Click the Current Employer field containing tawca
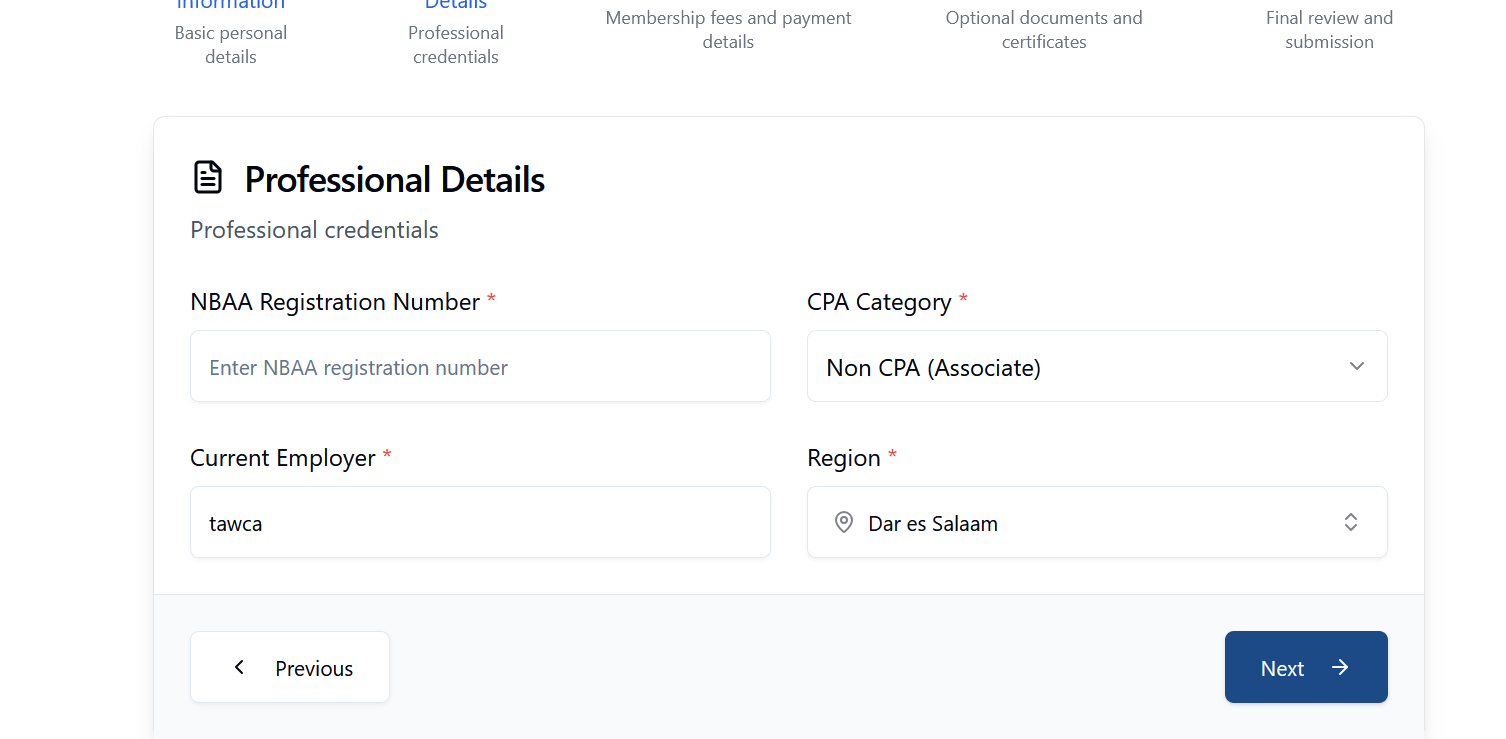 480,523
